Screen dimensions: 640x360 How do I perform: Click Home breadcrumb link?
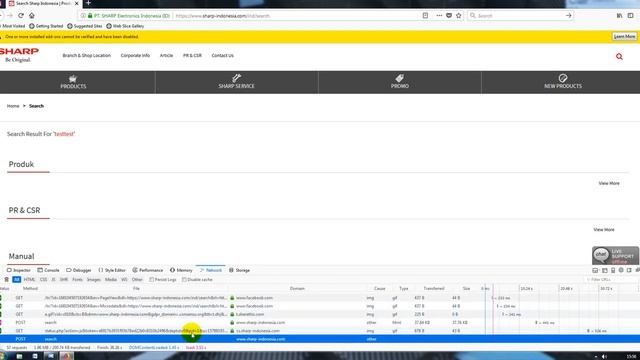point(13,106)
